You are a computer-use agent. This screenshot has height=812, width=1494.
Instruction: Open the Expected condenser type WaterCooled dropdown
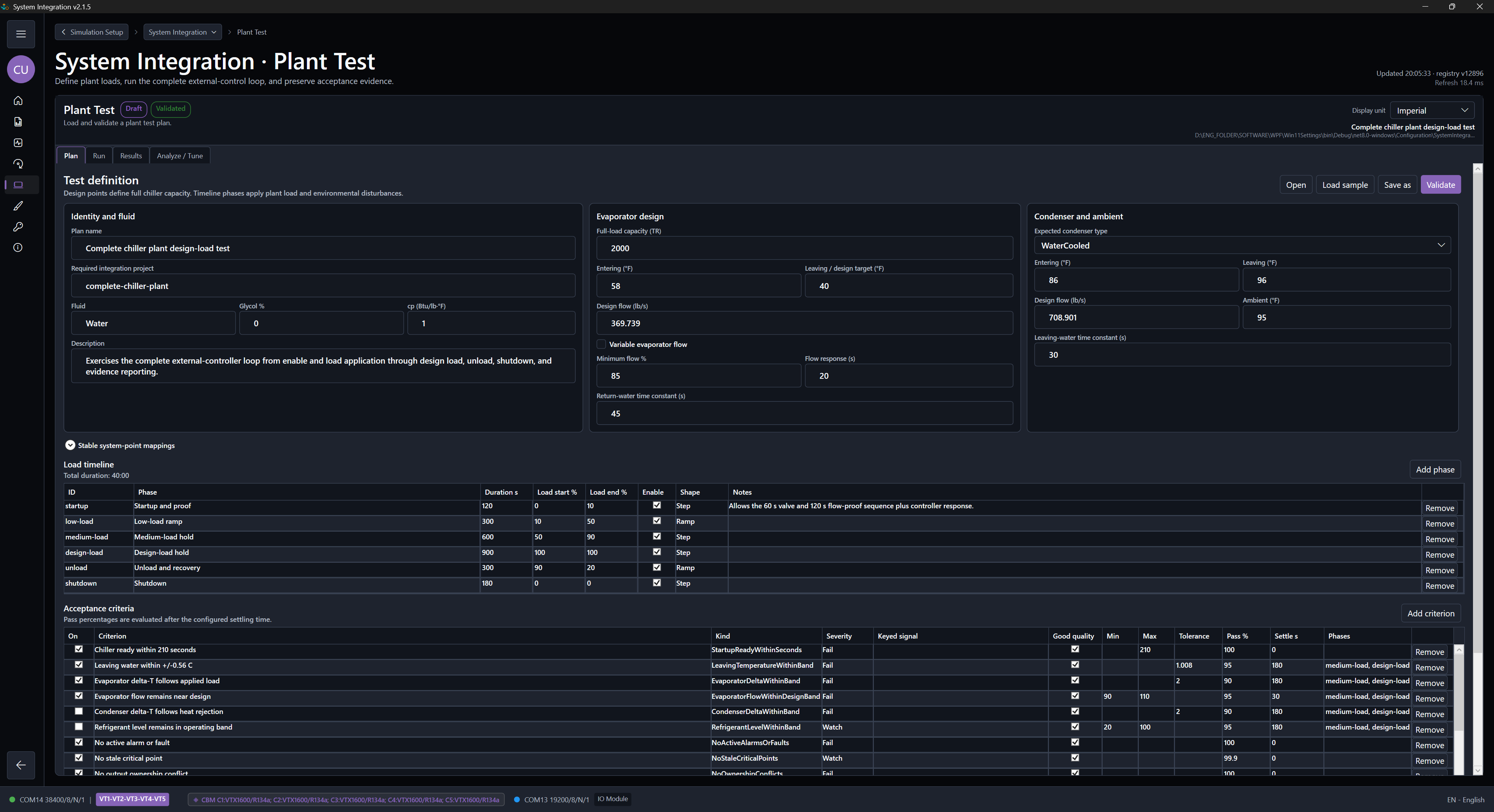pos(1242,245)
